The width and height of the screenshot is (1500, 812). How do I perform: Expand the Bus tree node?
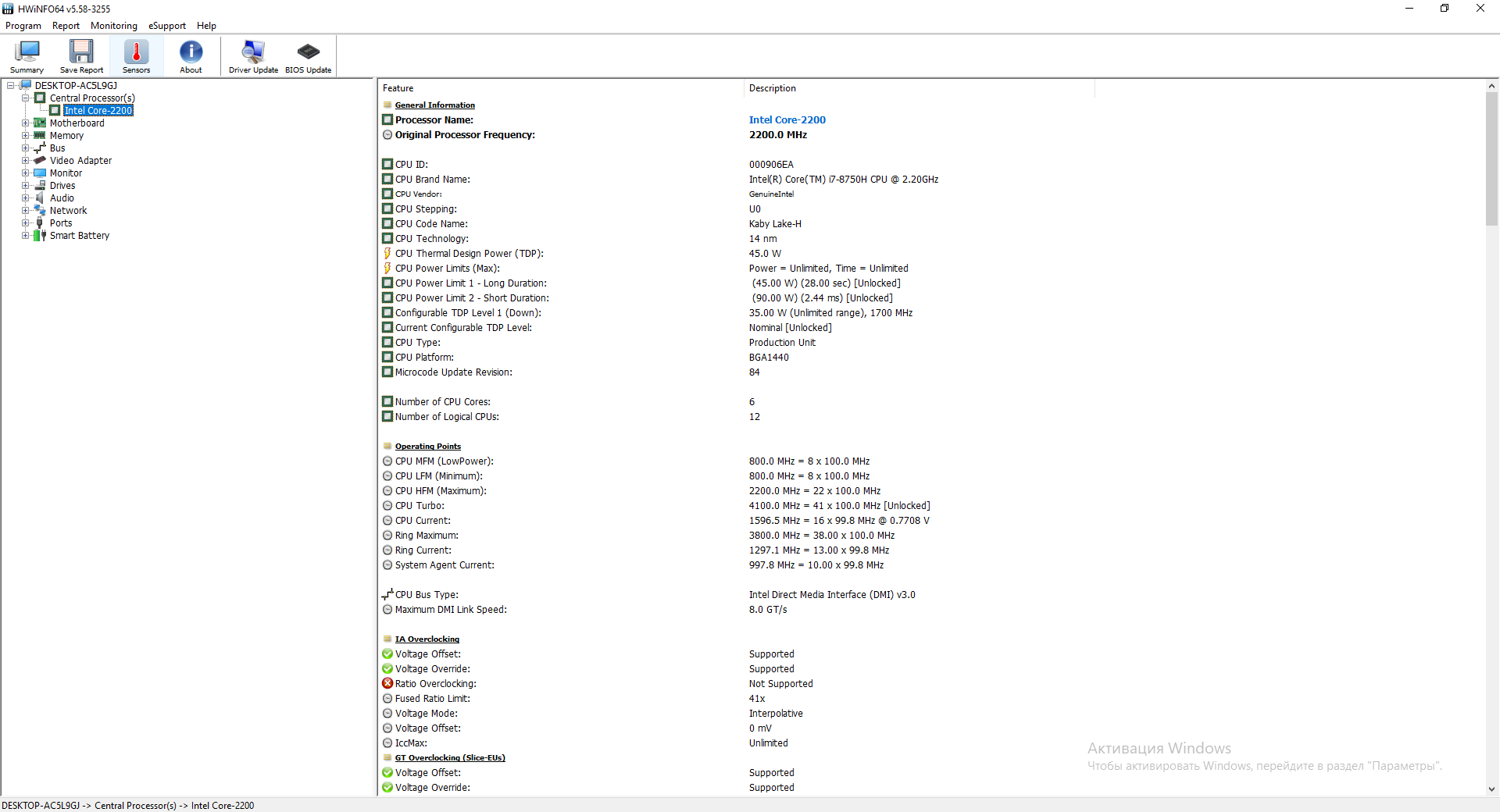pos(26,148)
